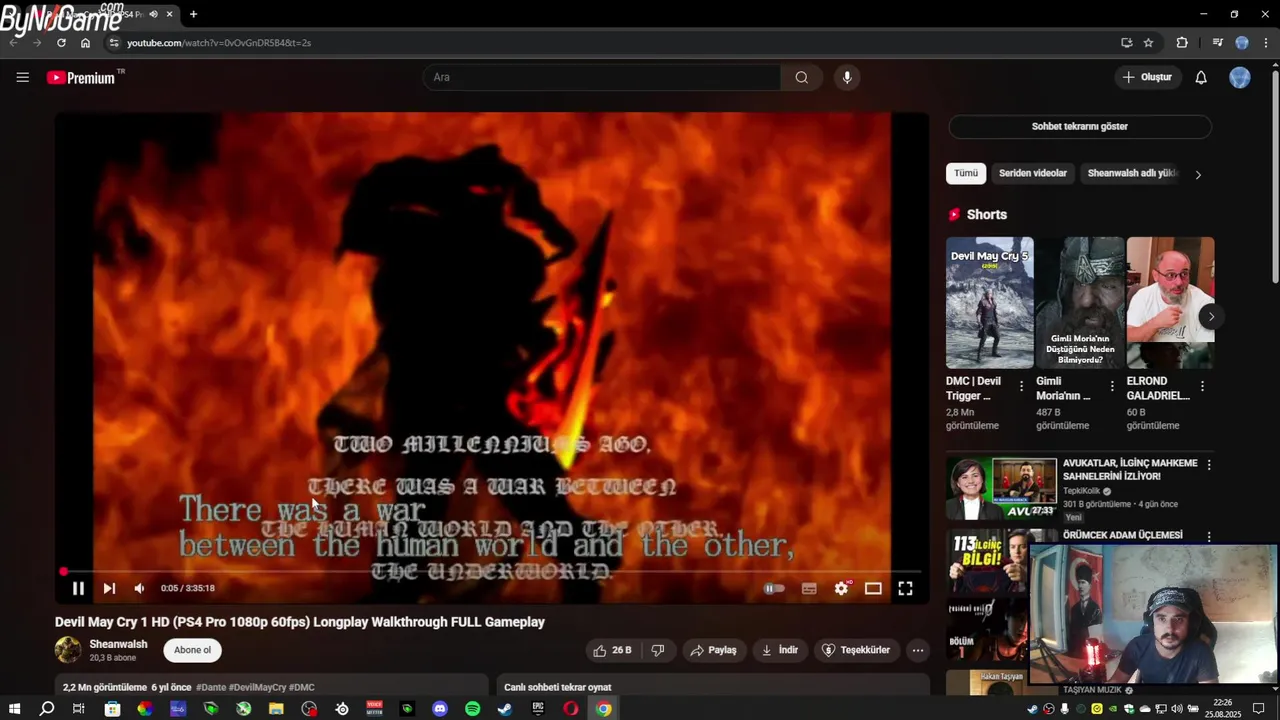
Task: Enter fullscreen mode
Action: click(905, 588)
